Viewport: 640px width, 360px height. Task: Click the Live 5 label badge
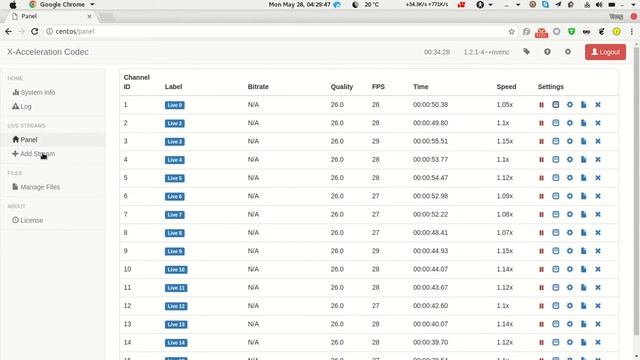point(175,178)
